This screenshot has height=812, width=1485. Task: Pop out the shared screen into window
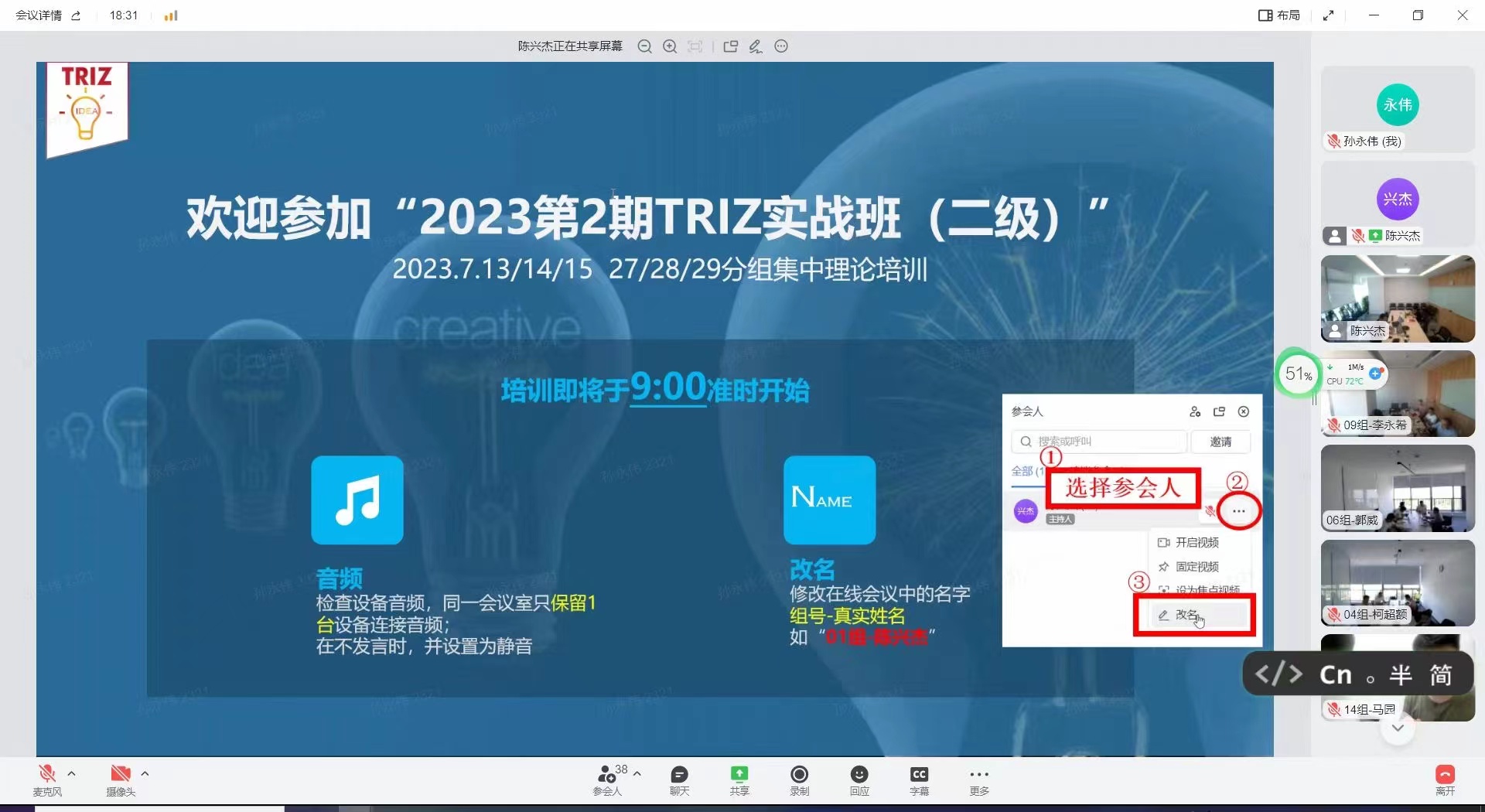730,46
